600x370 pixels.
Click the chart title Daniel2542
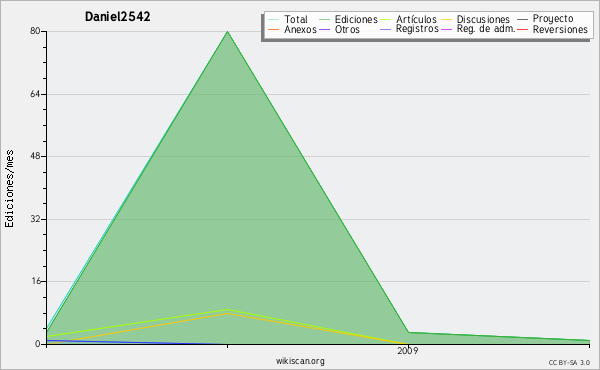pyautogui.click(x=117, y=17)
